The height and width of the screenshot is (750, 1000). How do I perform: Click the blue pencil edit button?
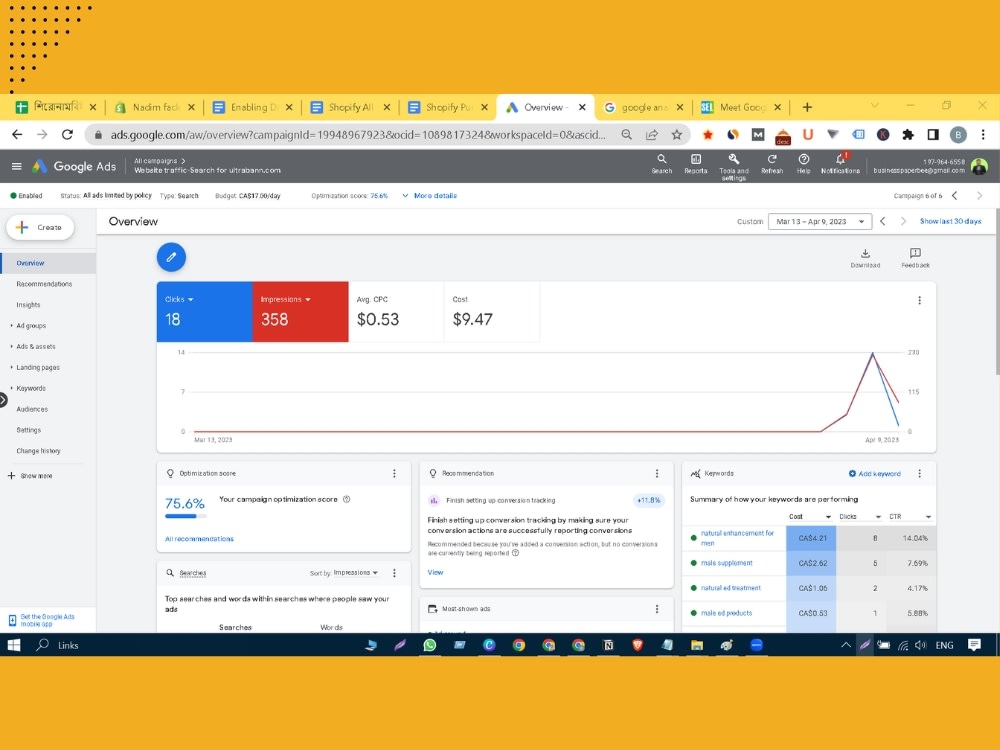click(x=171, y=257)
